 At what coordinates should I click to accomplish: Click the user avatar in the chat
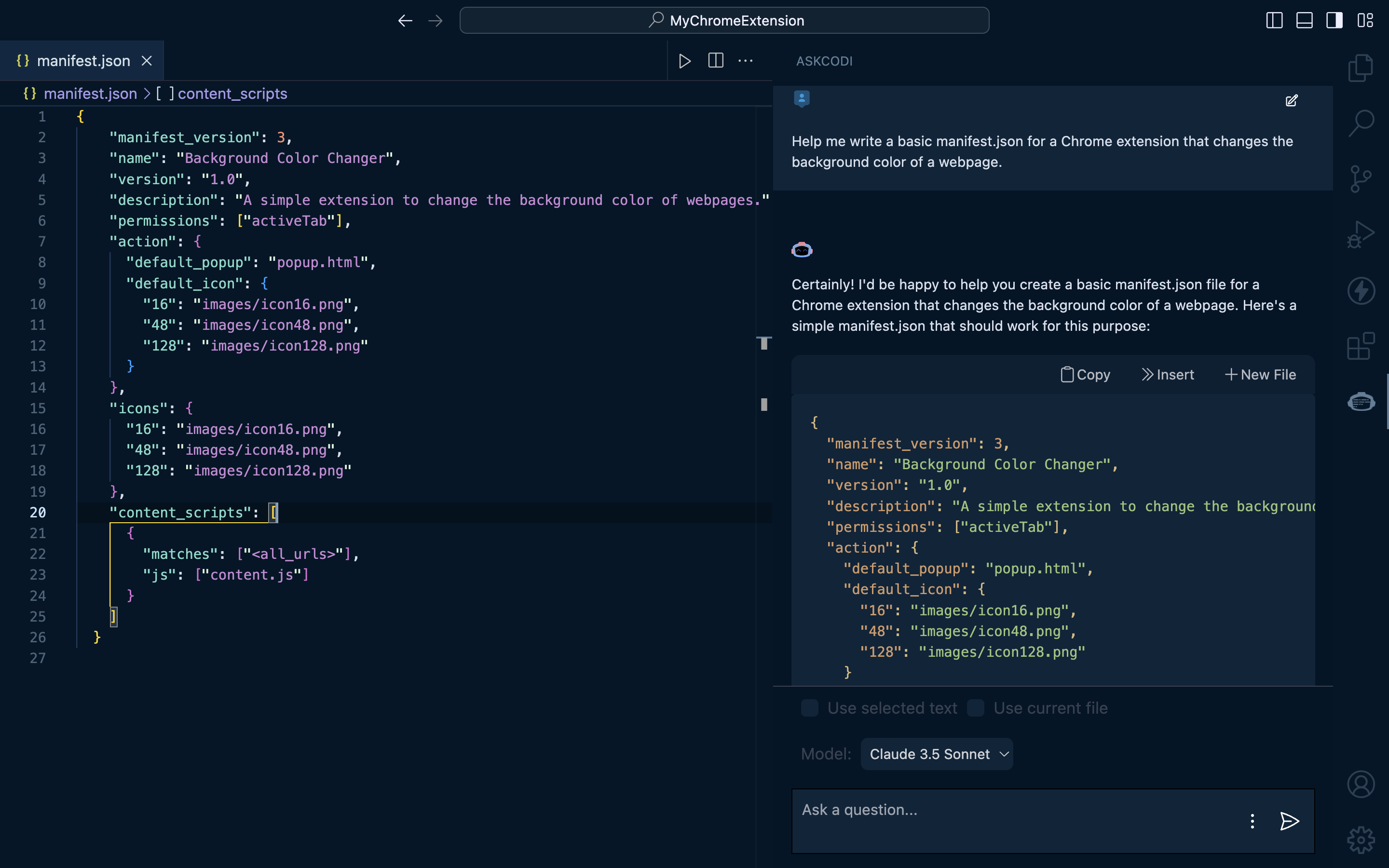[x=802, y=99]
